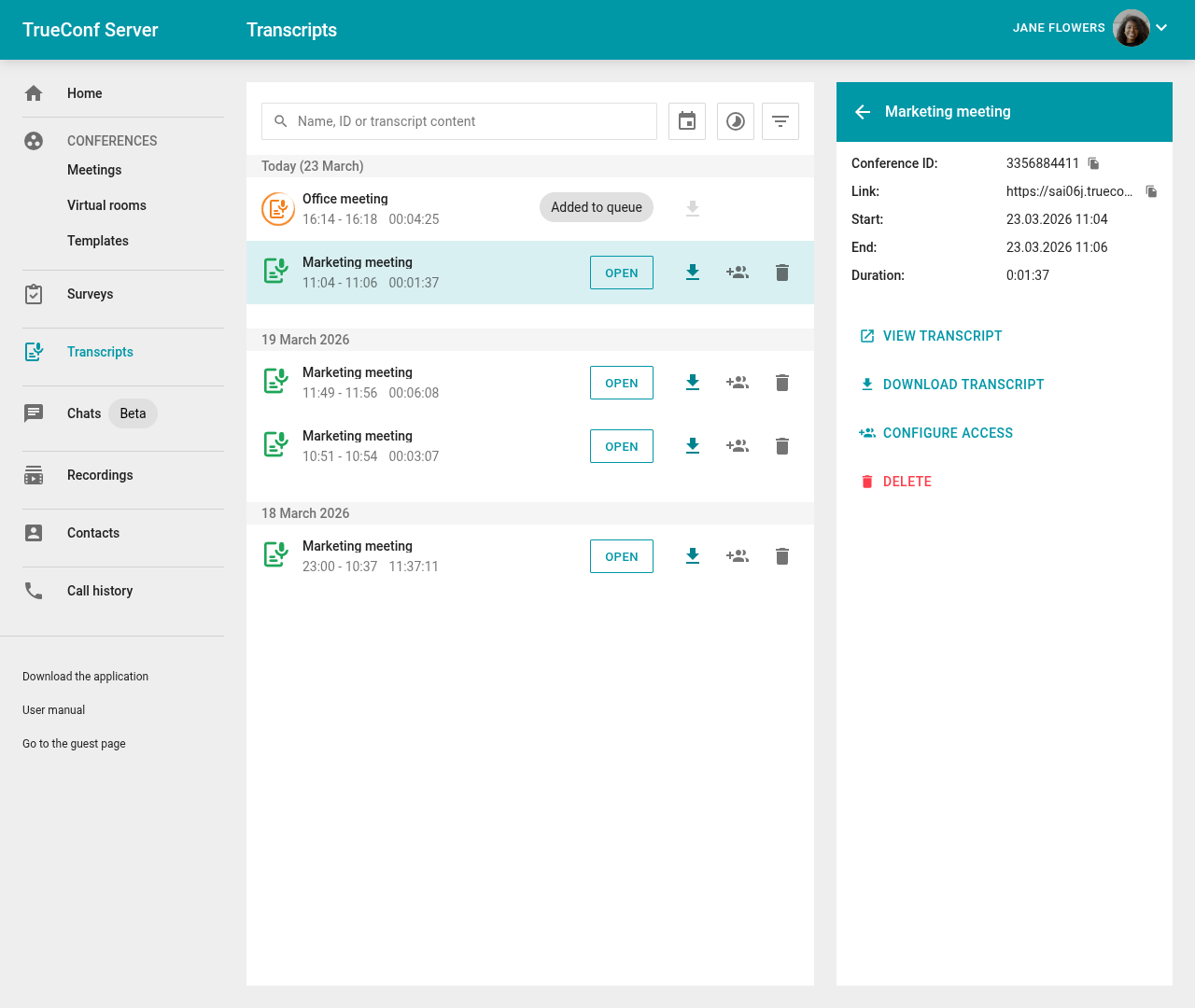Open the User manual link
1195x1008 pixels.
(53, 710)
